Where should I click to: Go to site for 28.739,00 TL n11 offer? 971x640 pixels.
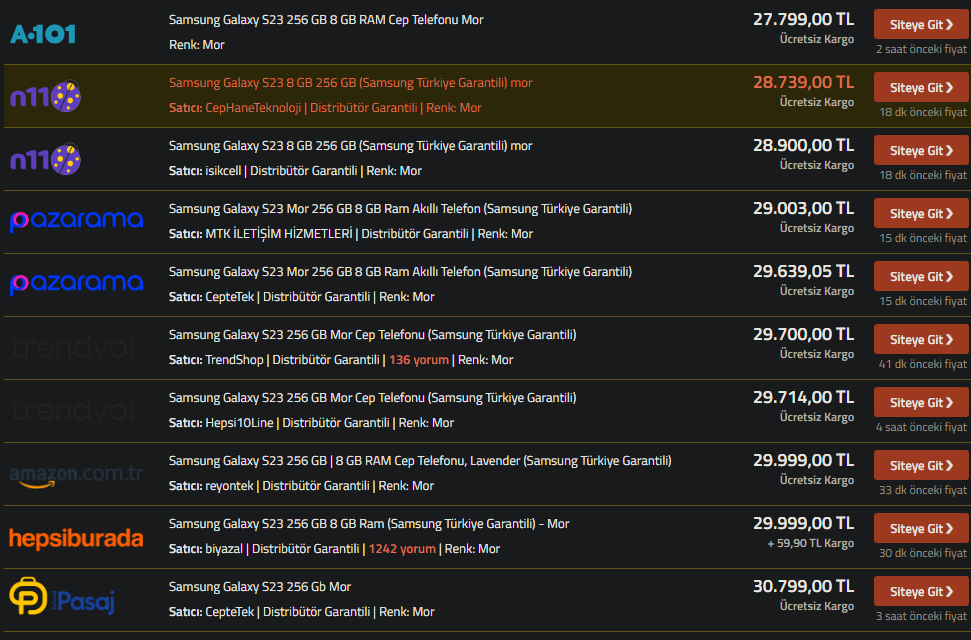[x=921, y=88]
